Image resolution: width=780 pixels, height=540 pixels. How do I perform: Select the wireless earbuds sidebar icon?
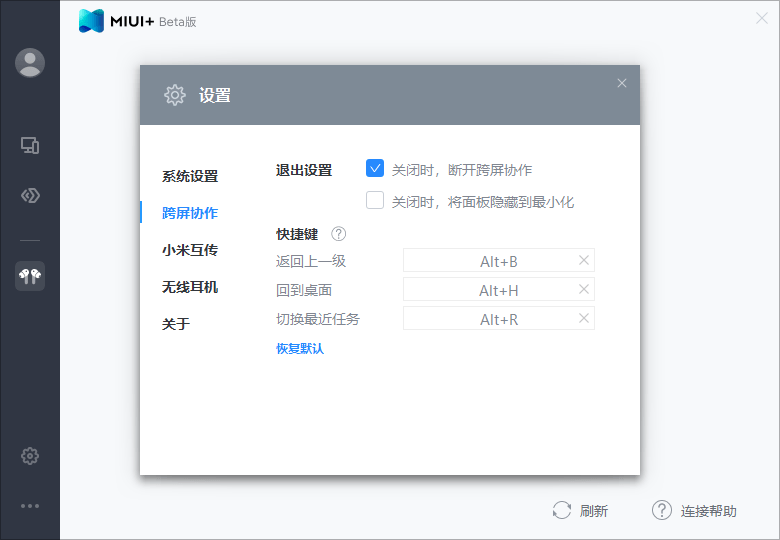30,275
